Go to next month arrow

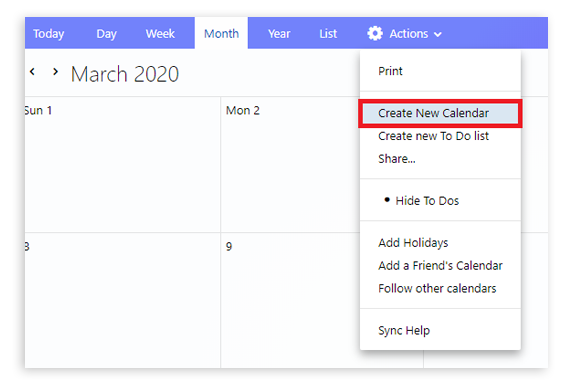click(x=55, y=72)
